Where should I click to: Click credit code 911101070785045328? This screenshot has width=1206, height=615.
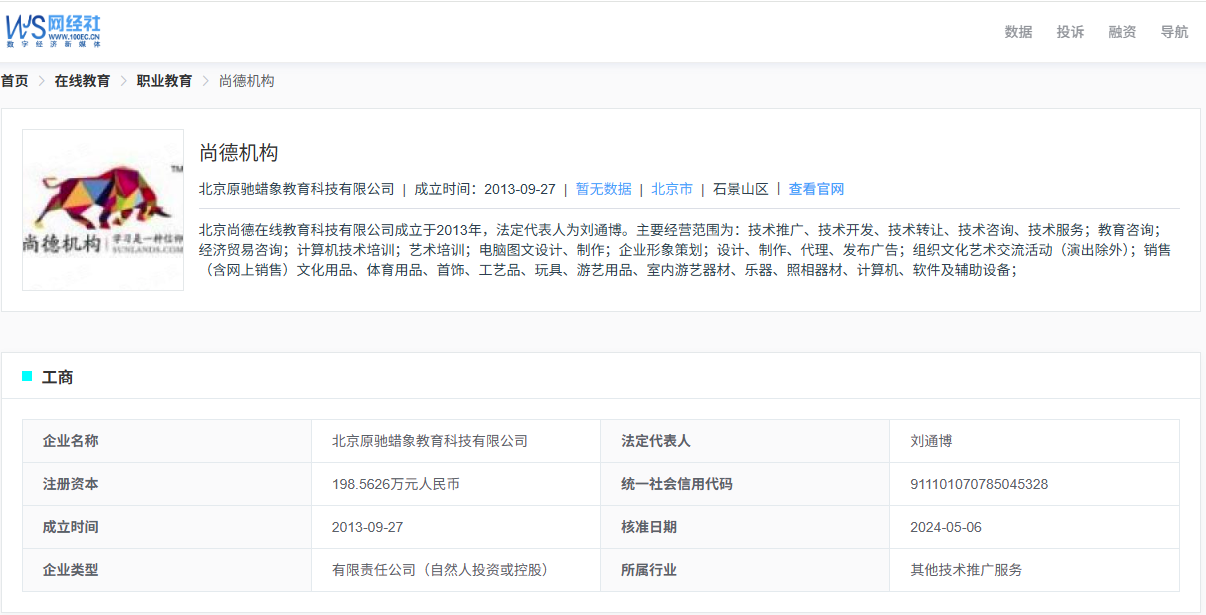[x=979, y=484]
